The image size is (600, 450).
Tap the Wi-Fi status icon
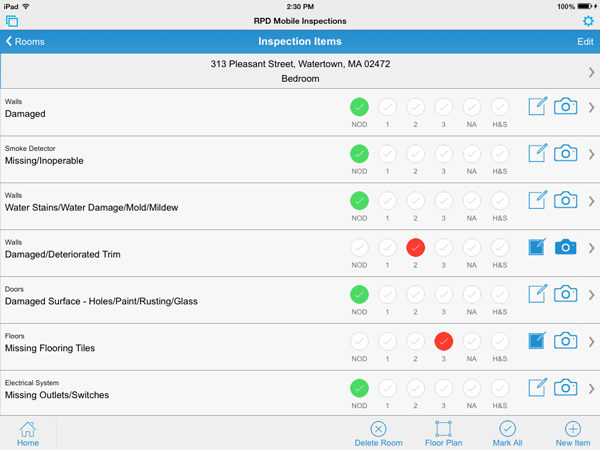(x=26, y=7)
